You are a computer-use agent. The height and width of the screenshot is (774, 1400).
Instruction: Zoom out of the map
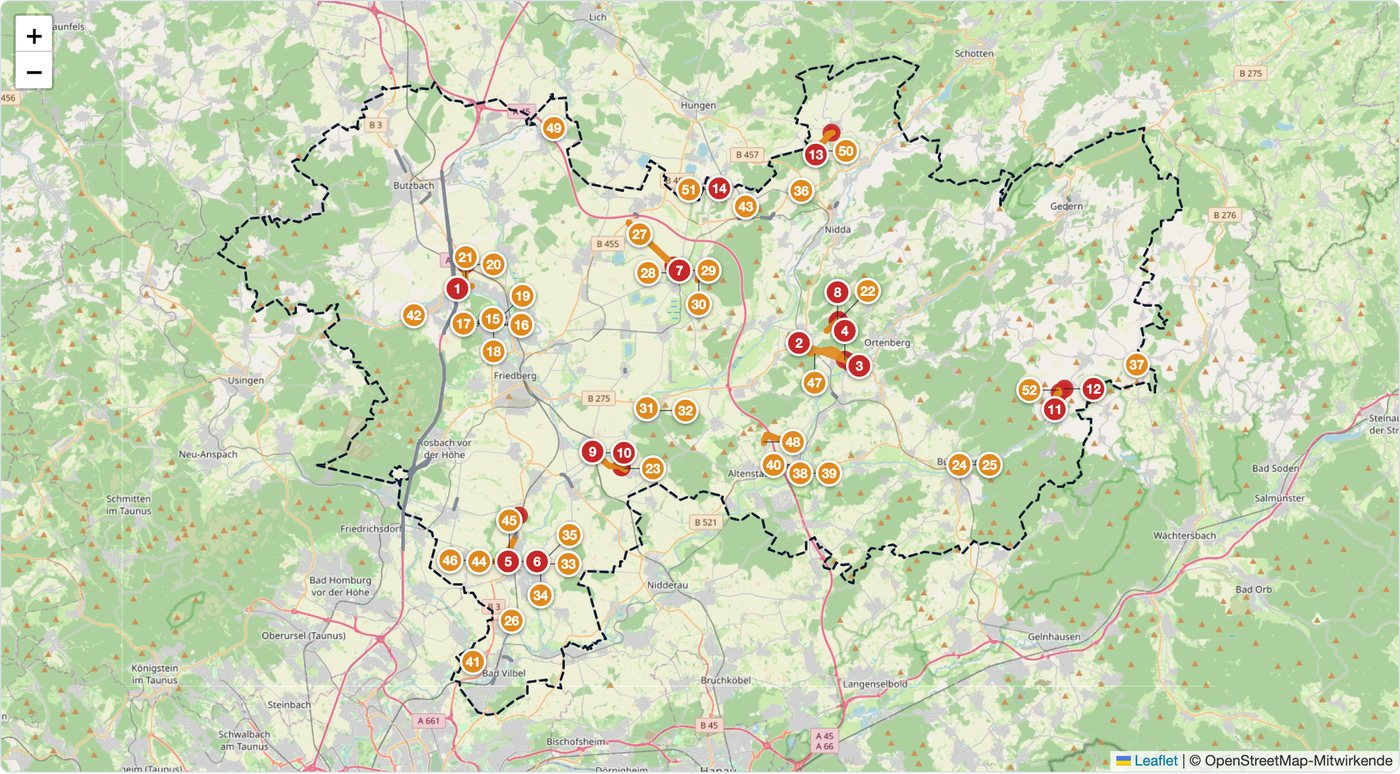(x=34, y=72)
